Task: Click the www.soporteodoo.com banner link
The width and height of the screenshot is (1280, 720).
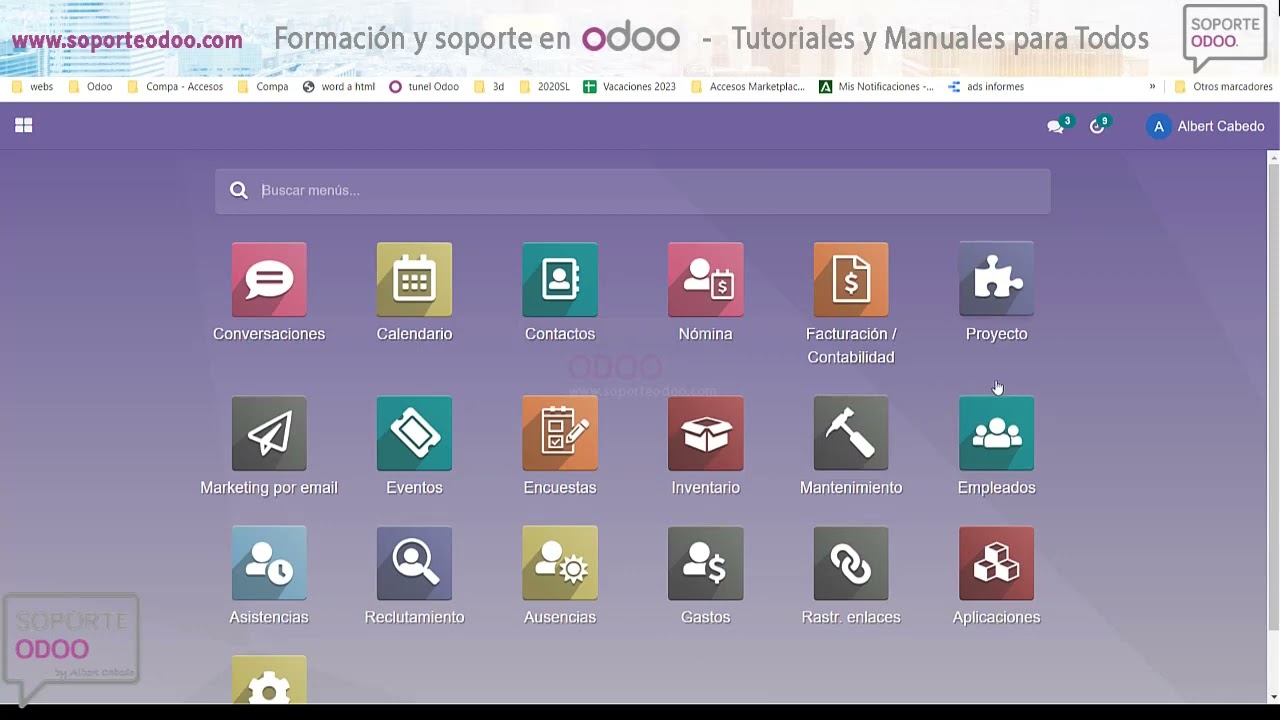Action: tap(127, 41)
